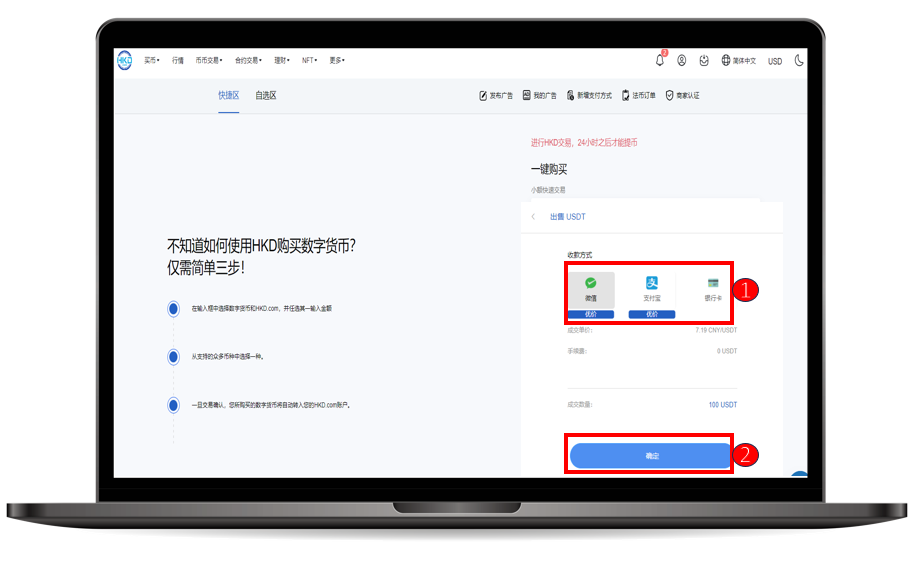Click 新增支付方式 add payment method

pos(592,96)
